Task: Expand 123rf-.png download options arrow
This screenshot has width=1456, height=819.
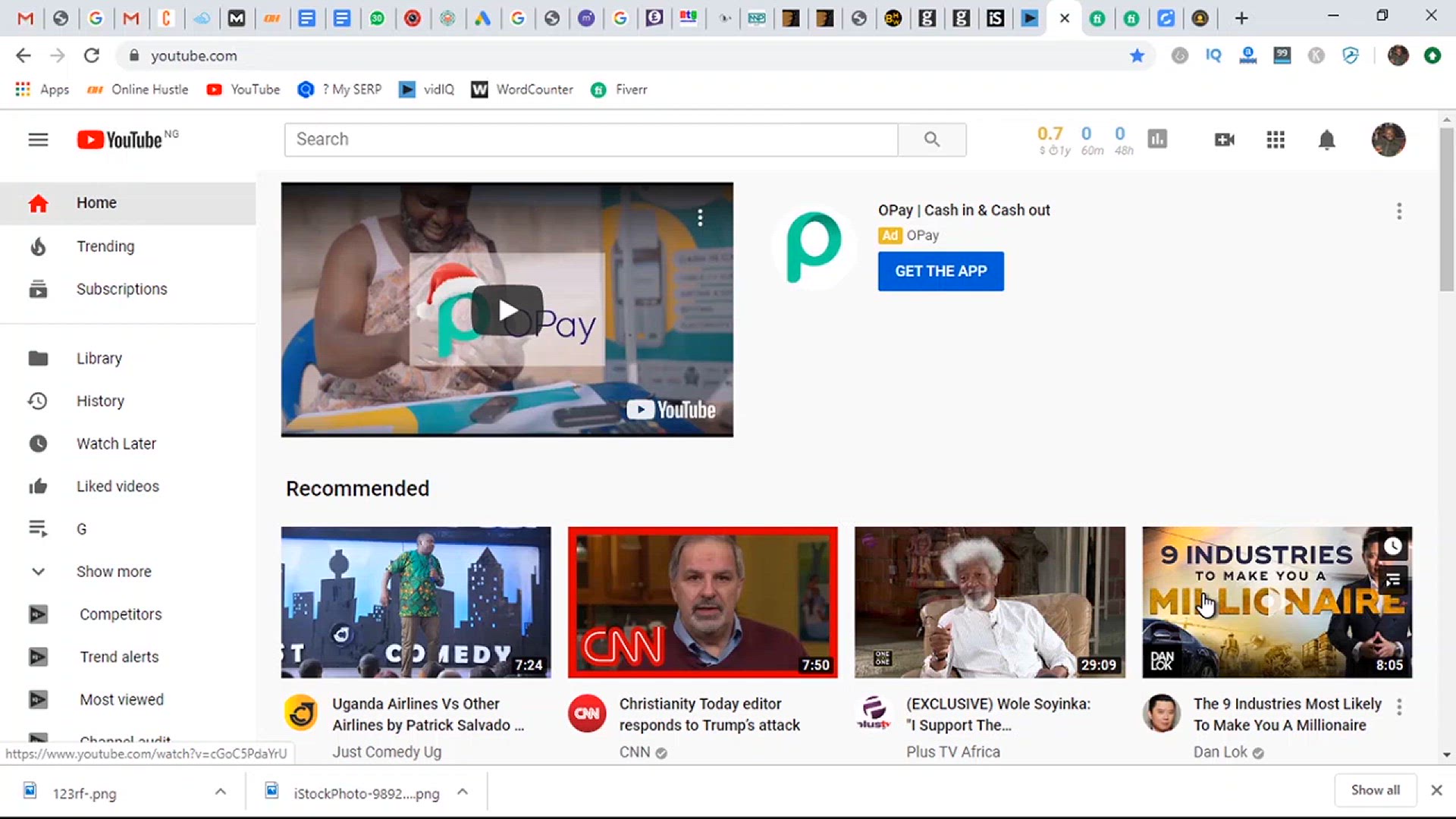Action: 221,792
